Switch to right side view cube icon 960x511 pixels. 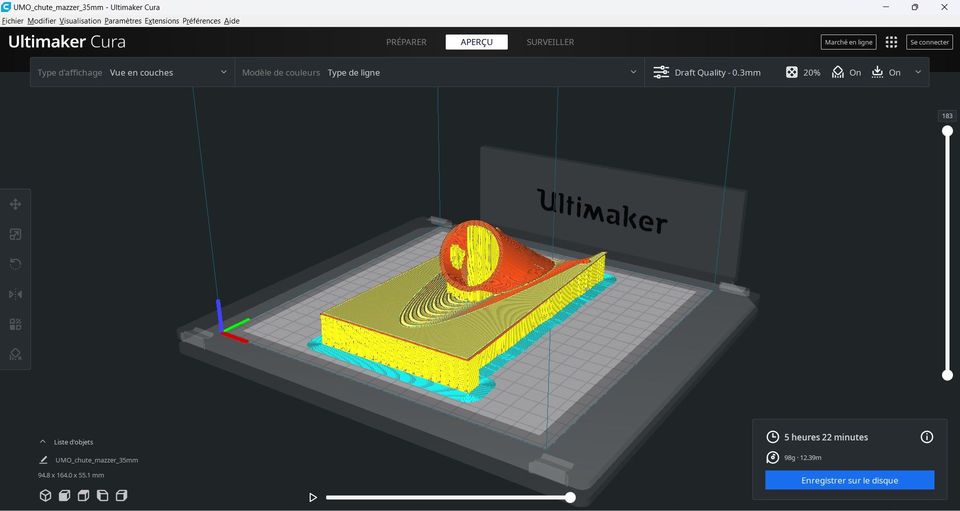(121, 496)
